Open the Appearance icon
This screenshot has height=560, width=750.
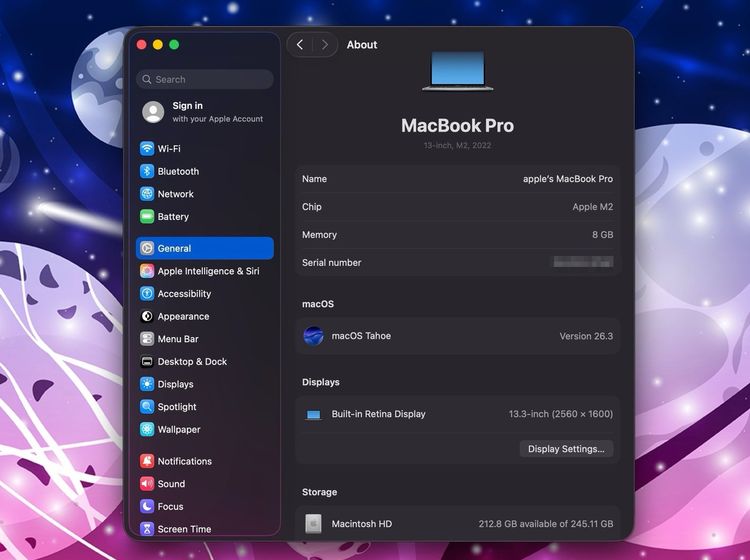pyautogui.click(x=147, y=316)
